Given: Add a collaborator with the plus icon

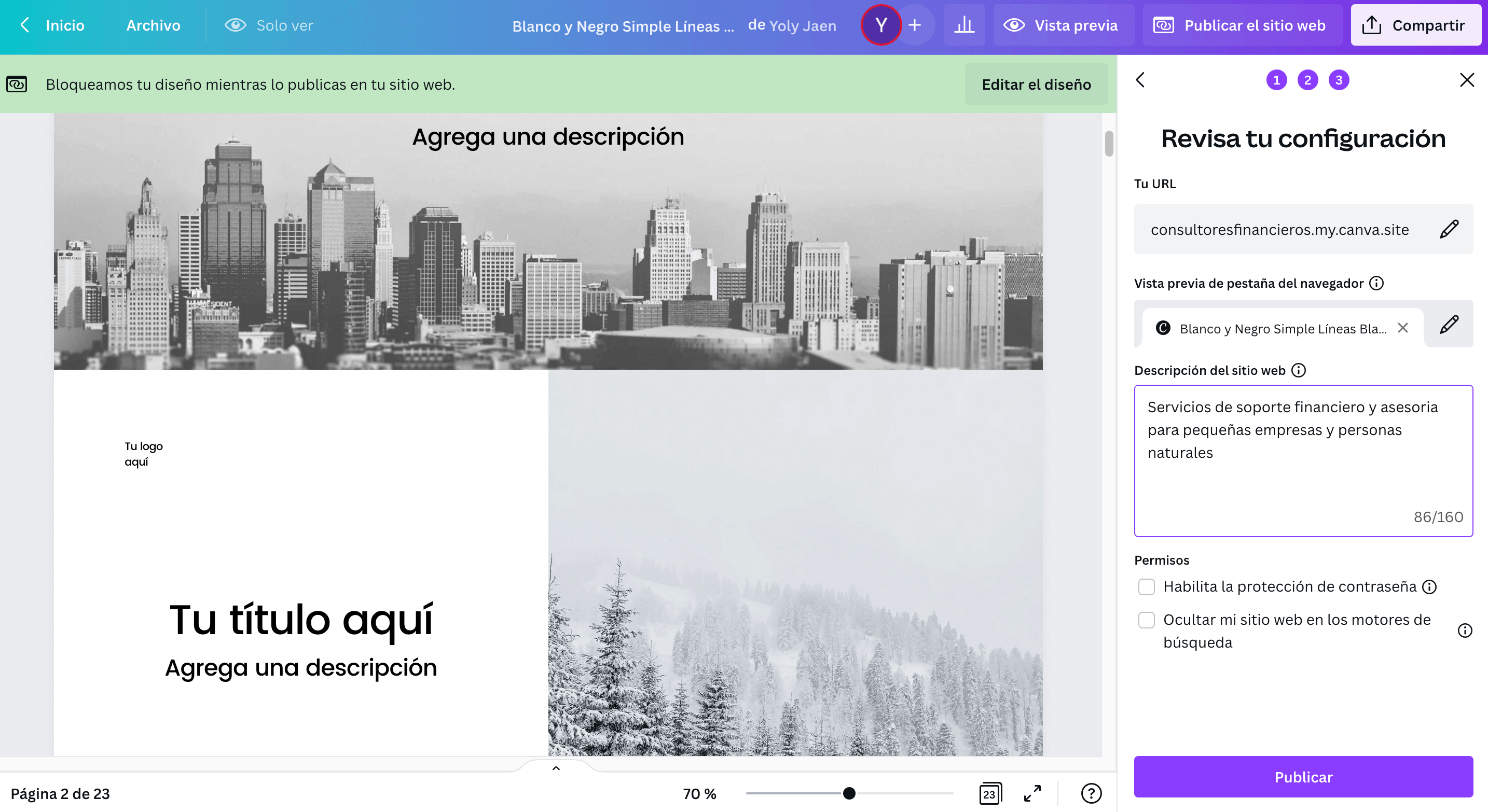Looking at the screenshot, I should pos(915,25).
